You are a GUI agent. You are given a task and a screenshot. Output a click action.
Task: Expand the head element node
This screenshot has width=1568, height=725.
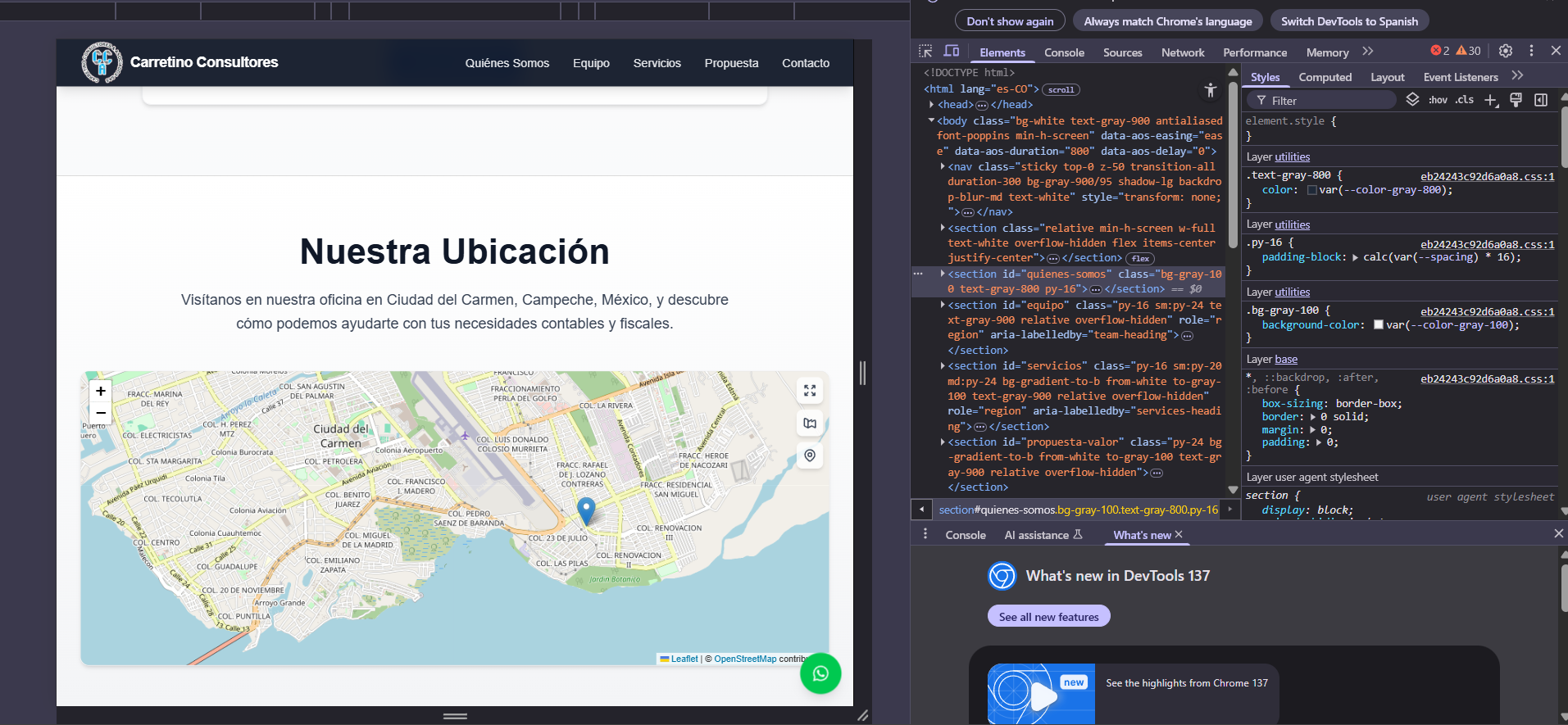(932, 105)
